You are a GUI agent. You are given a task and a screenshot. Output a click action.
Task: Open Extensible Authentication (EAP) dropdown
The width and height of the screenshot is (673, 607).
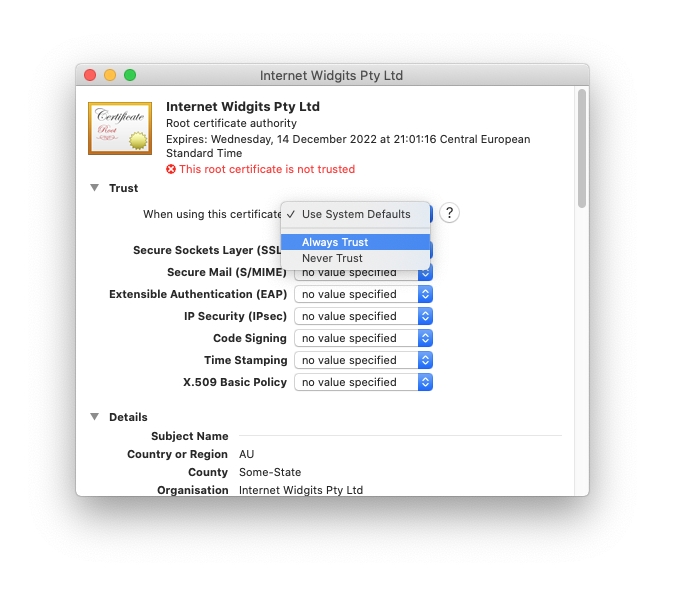[363, 294]
